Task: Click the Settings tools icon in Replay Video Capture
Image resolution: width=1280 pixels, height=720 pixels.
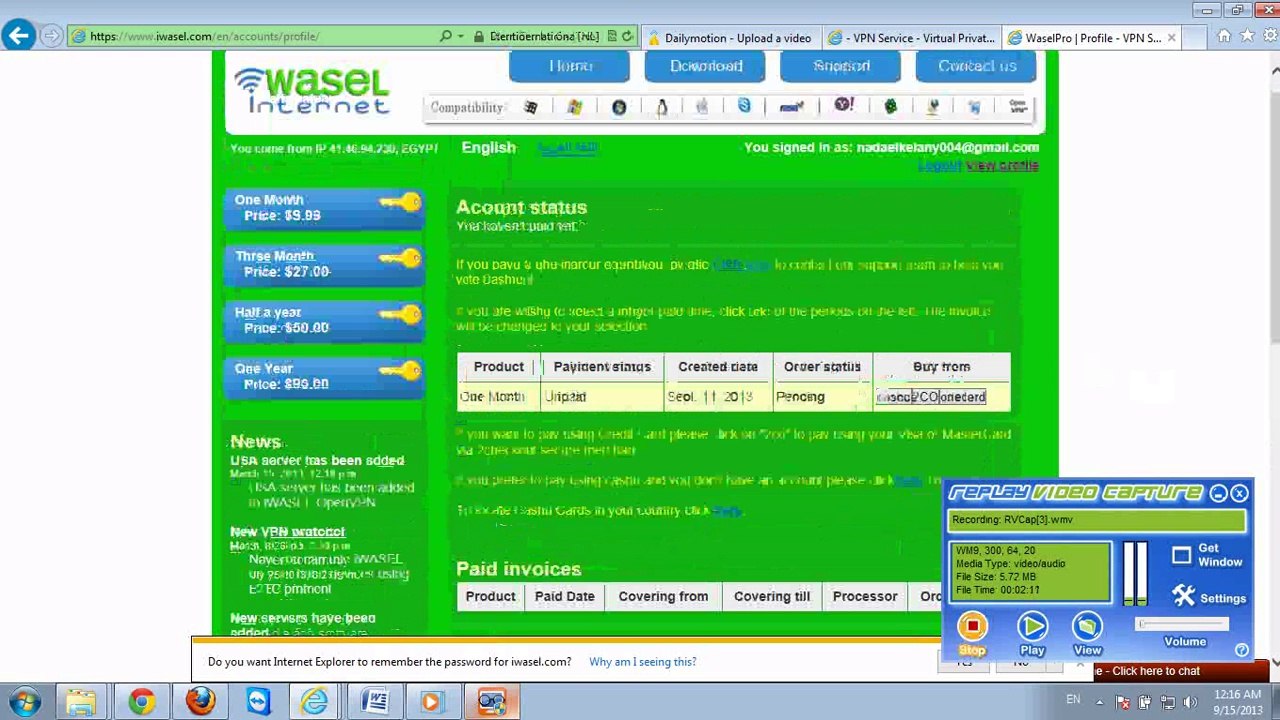Action: [x=1183, y=597]
